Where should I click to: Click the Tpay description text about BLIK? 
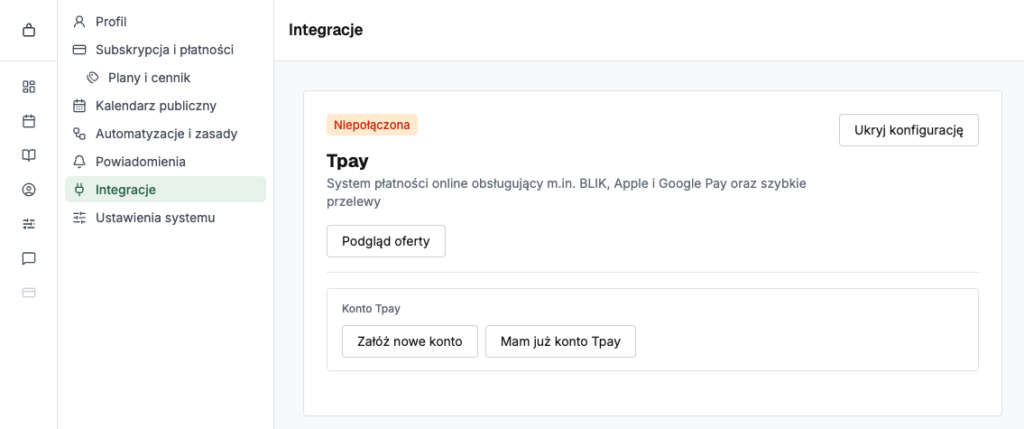(566, 193)
